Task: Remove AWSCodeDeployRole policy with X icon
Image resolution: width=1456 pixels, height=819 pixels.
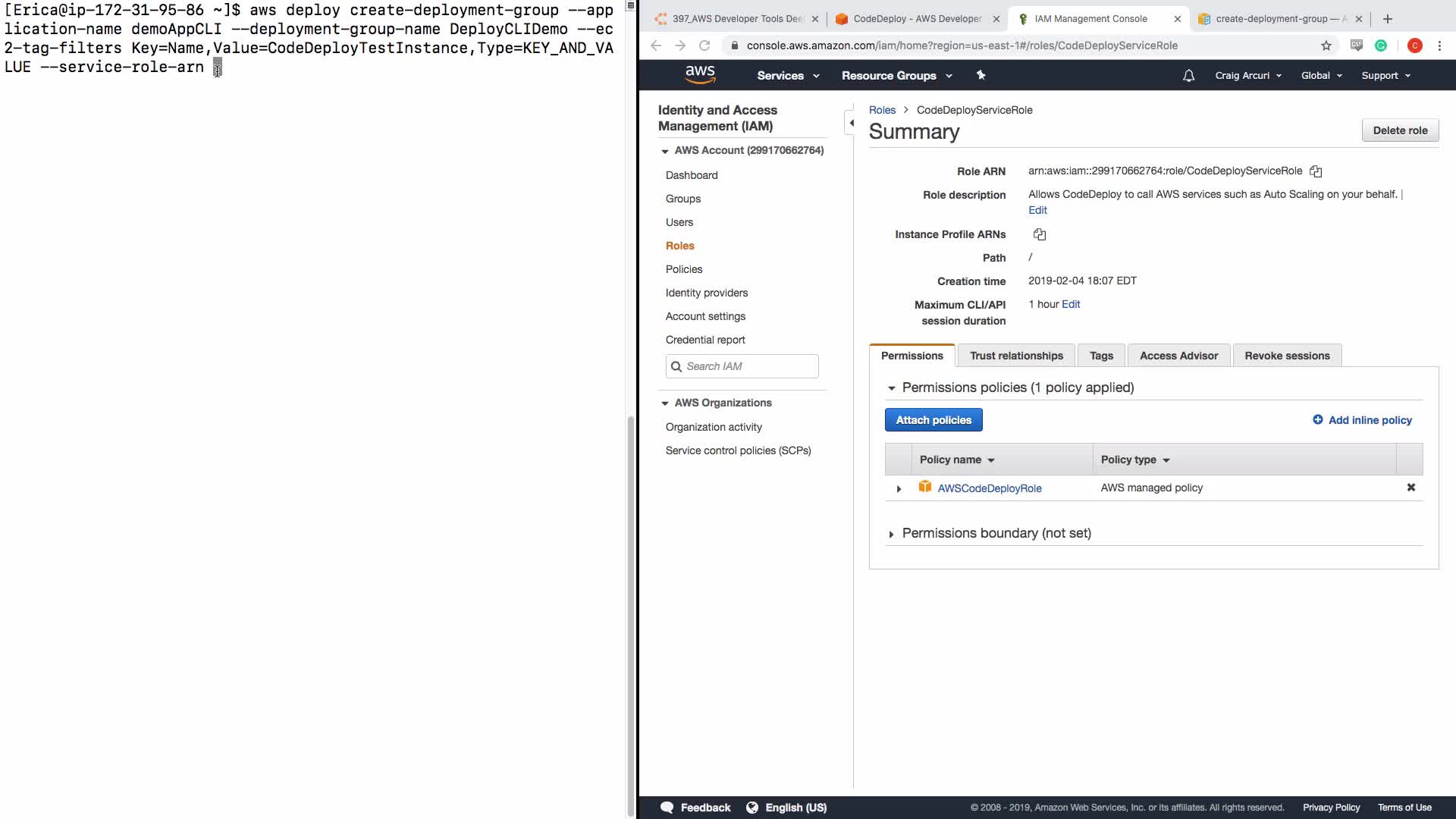Action: pyautogui.click(x=1411, y=488)
